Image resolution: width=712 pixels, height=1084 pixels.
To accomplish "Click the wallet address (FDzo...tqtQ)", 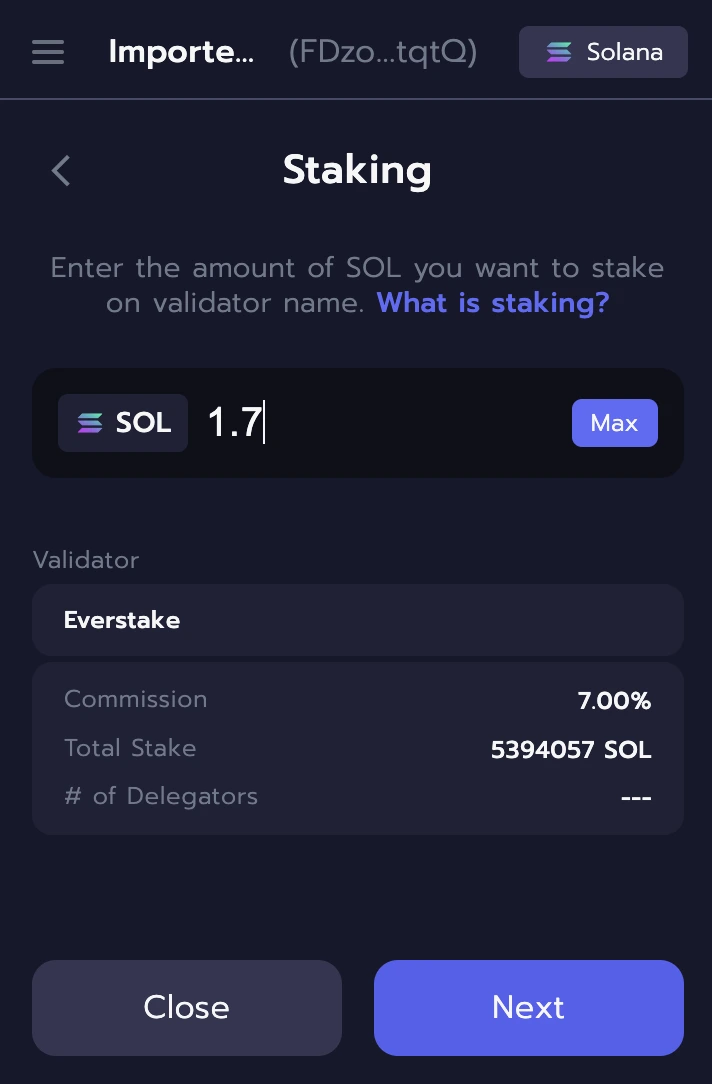I will (383, 52).
